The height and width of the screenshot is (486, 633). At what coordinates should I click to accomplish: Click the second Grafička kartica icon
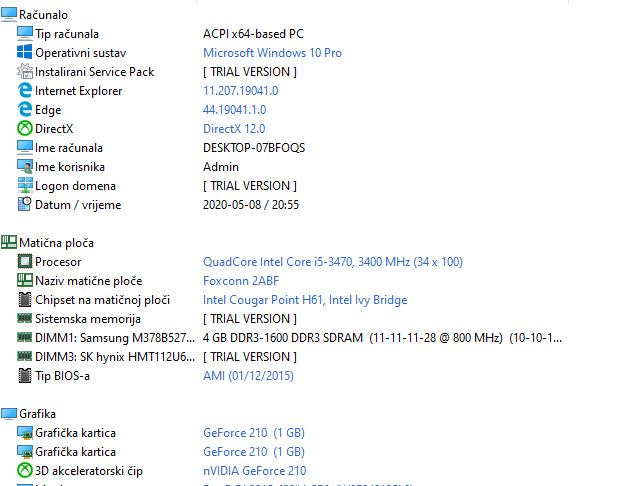[25, 452]
